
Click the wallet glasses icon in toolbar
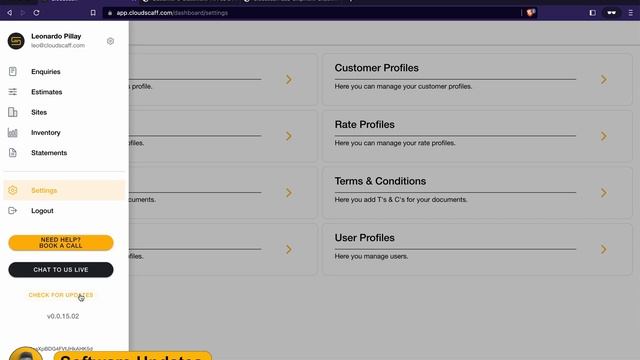(x=611, y=13)
